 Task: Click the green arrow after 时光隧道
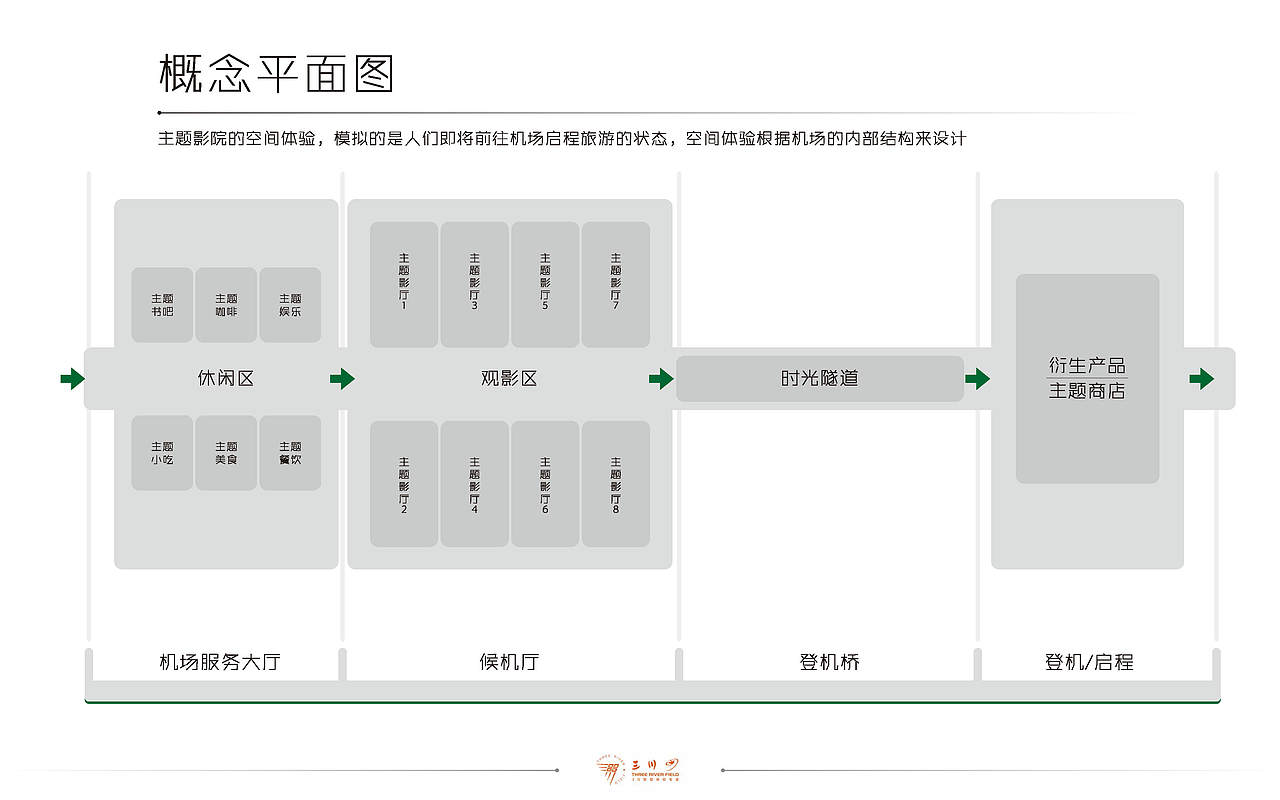[977, 378]
